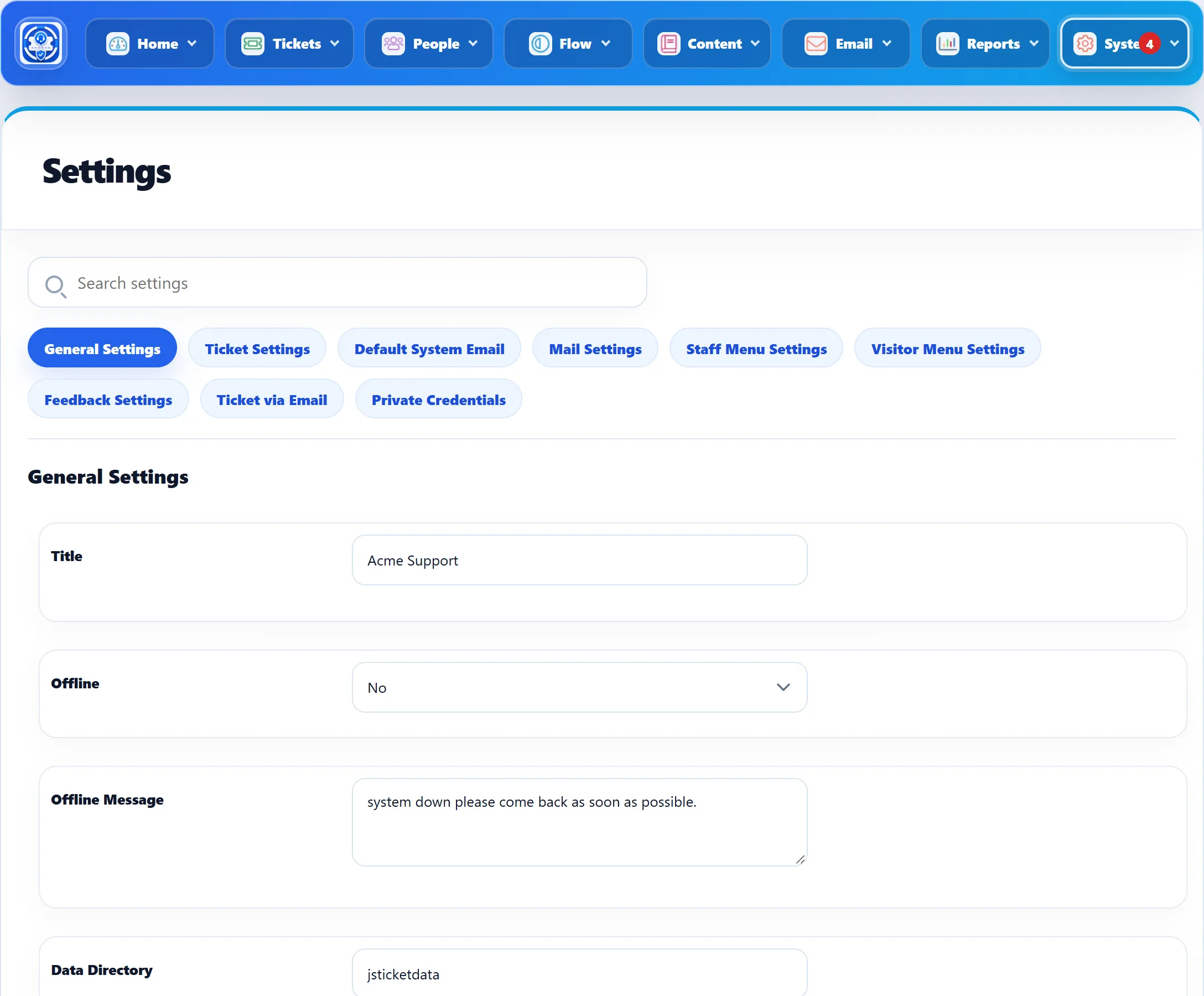This screenshot has width=1204, height=996.
Task: Select the General Settings tab
Action: [102, 348]
